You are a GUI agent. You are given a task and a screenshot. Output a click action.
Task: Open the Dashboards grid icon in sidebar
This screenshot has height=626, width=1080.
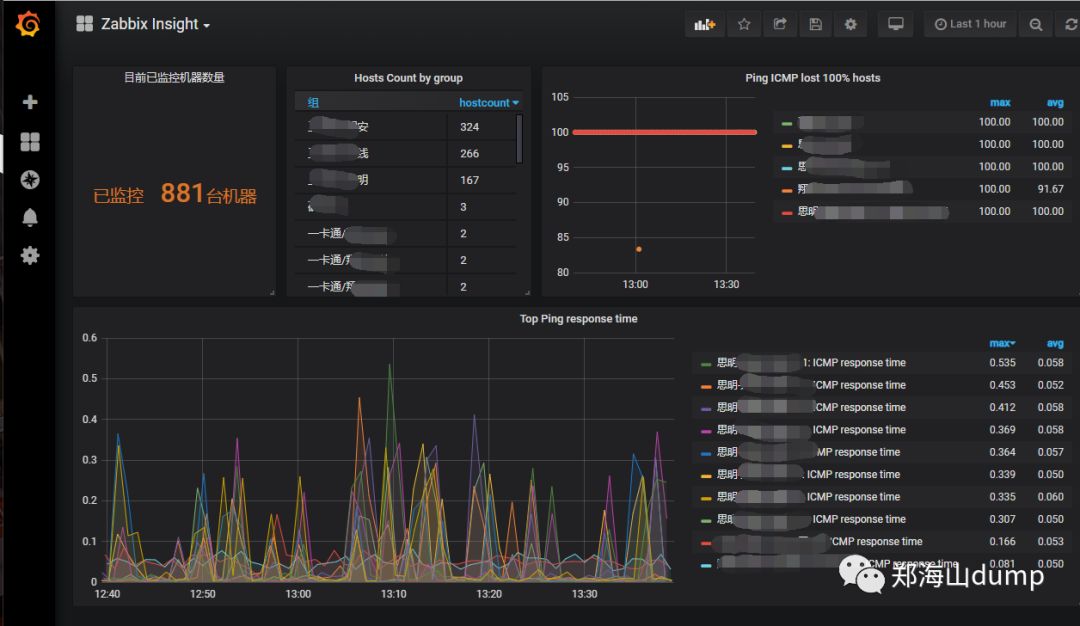[30, 142]
